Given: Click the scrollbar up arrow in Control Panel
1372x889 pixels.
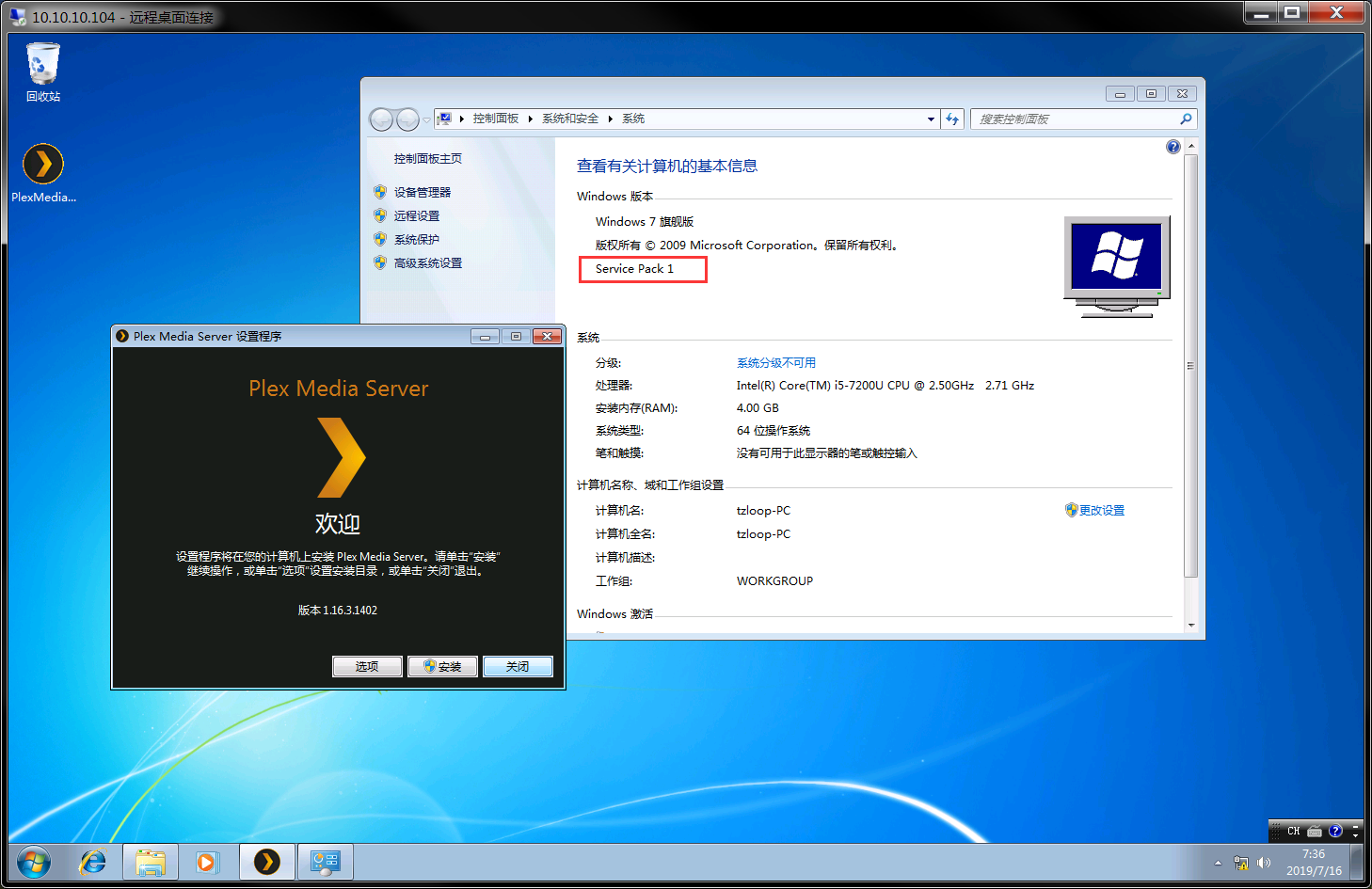Looking at the screenshot, I should click(1191, 146).
